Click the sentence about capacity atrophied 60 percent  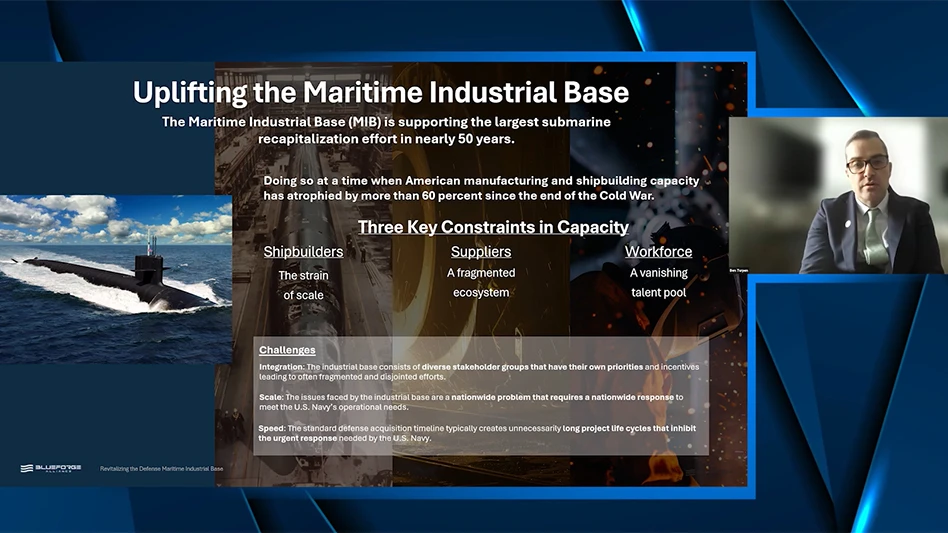click(480, 188)
